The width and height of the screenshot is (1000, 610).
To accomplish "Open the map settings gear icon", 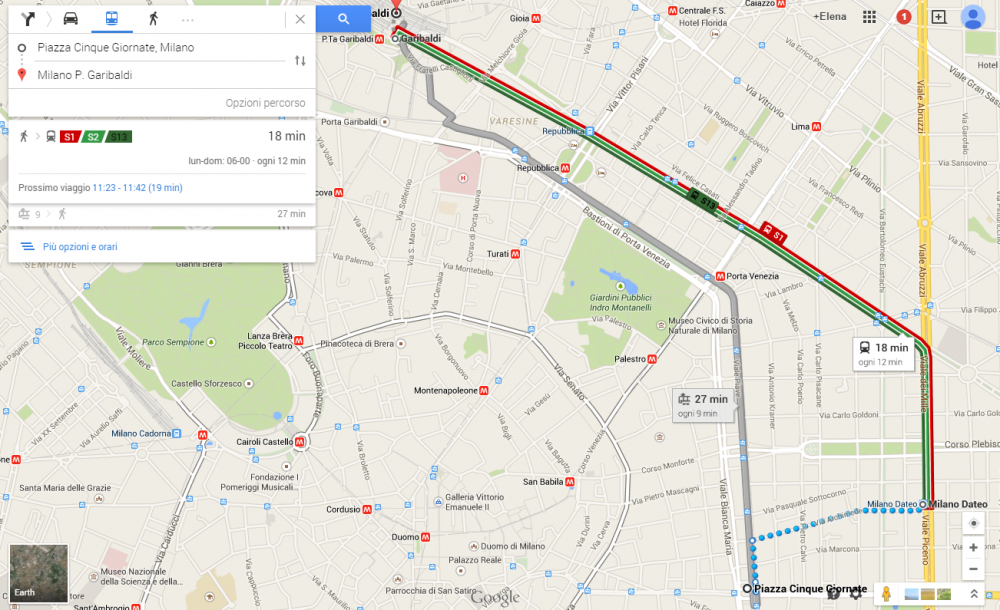I will [856, 594].
